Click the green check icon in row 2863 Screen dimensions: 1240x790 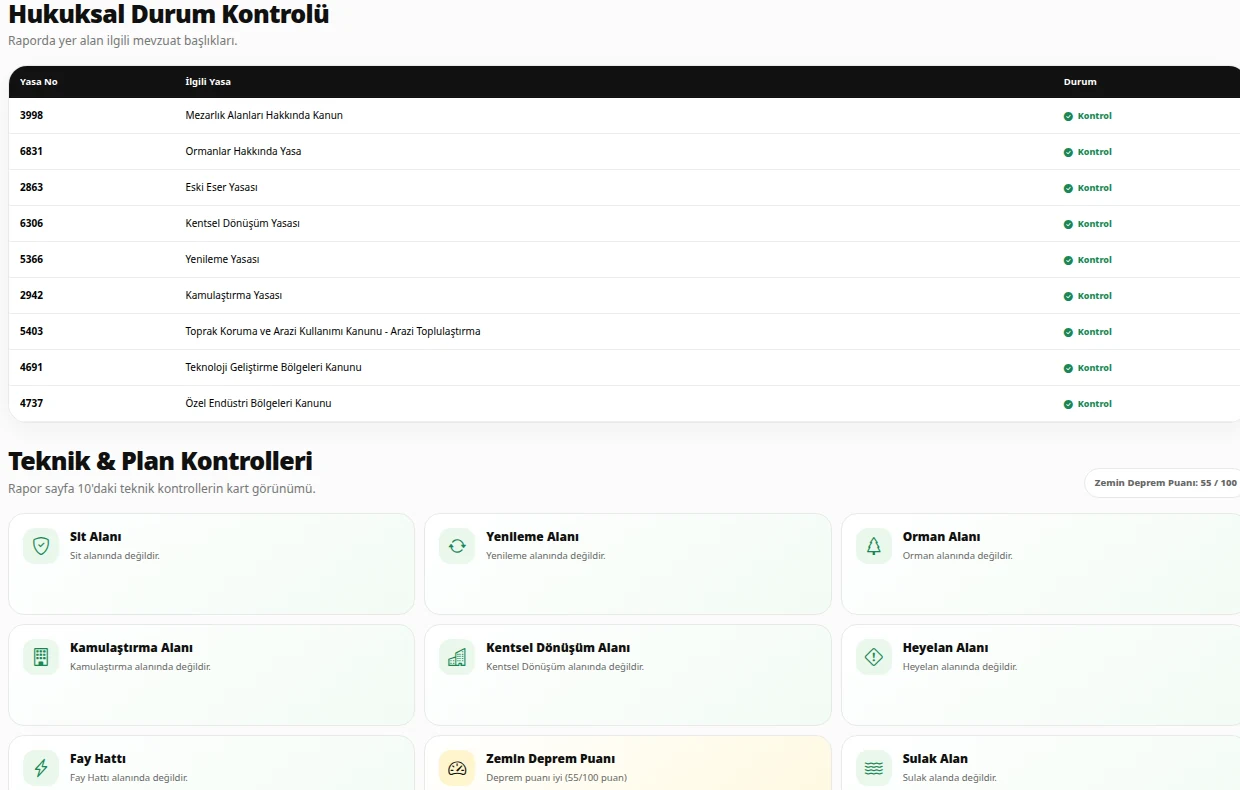tap(1068, 188)
